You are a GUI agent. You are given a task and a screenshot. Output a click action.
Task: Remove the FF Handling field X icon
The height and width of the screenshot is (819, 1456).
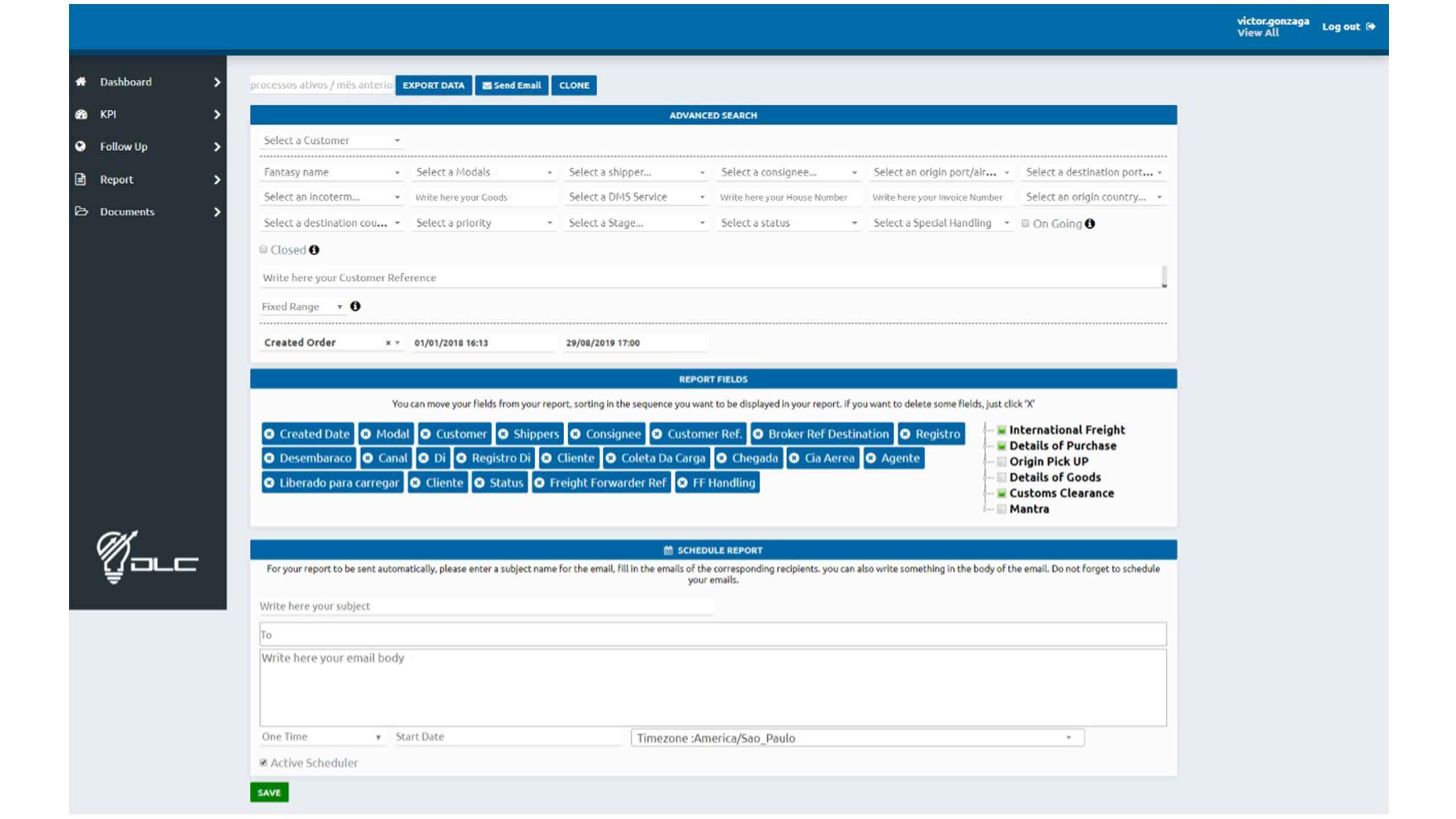[682, 483]
